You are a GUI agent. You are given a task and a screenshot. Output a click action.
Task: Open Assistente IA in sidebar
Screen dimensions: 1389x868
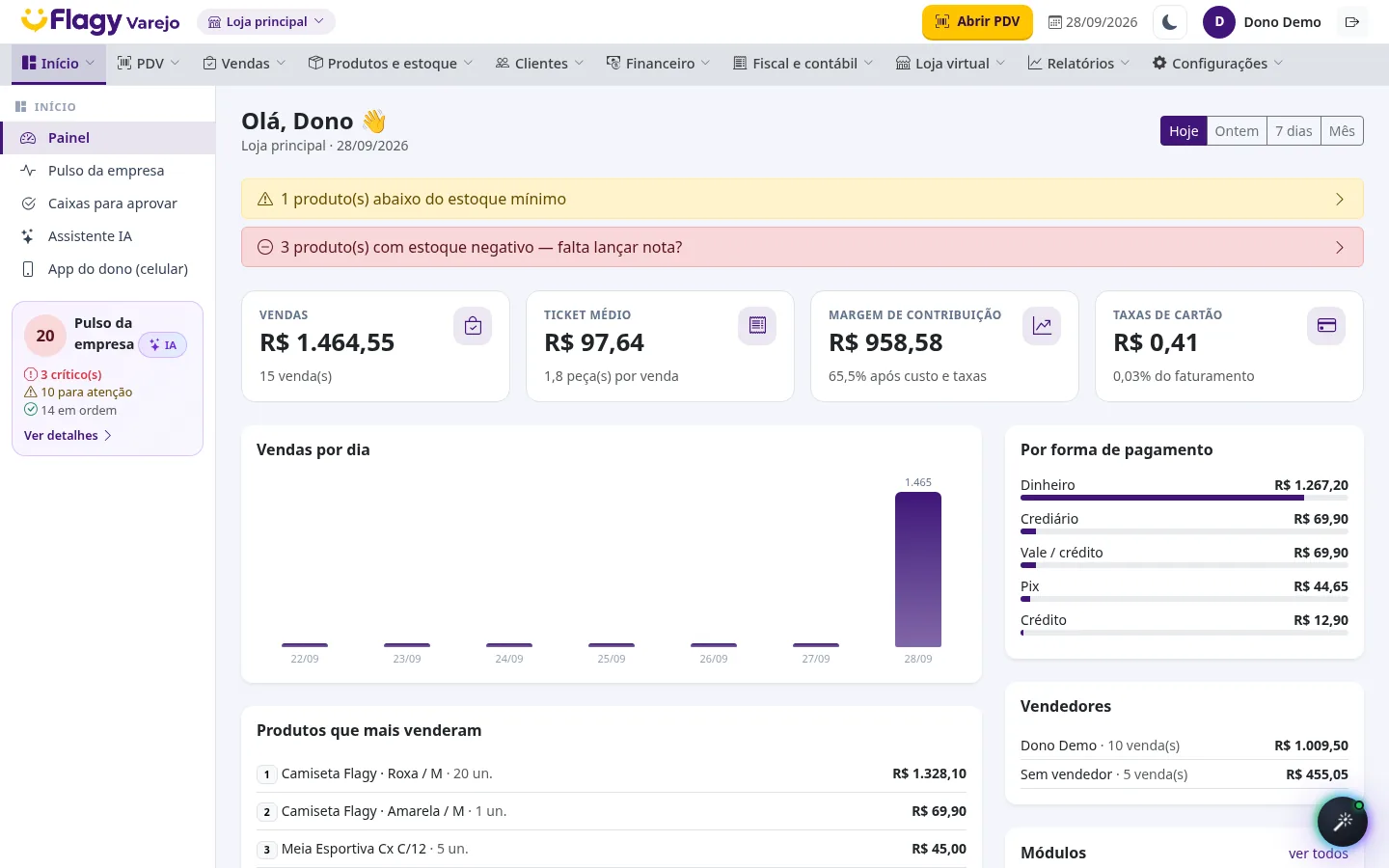108,236
